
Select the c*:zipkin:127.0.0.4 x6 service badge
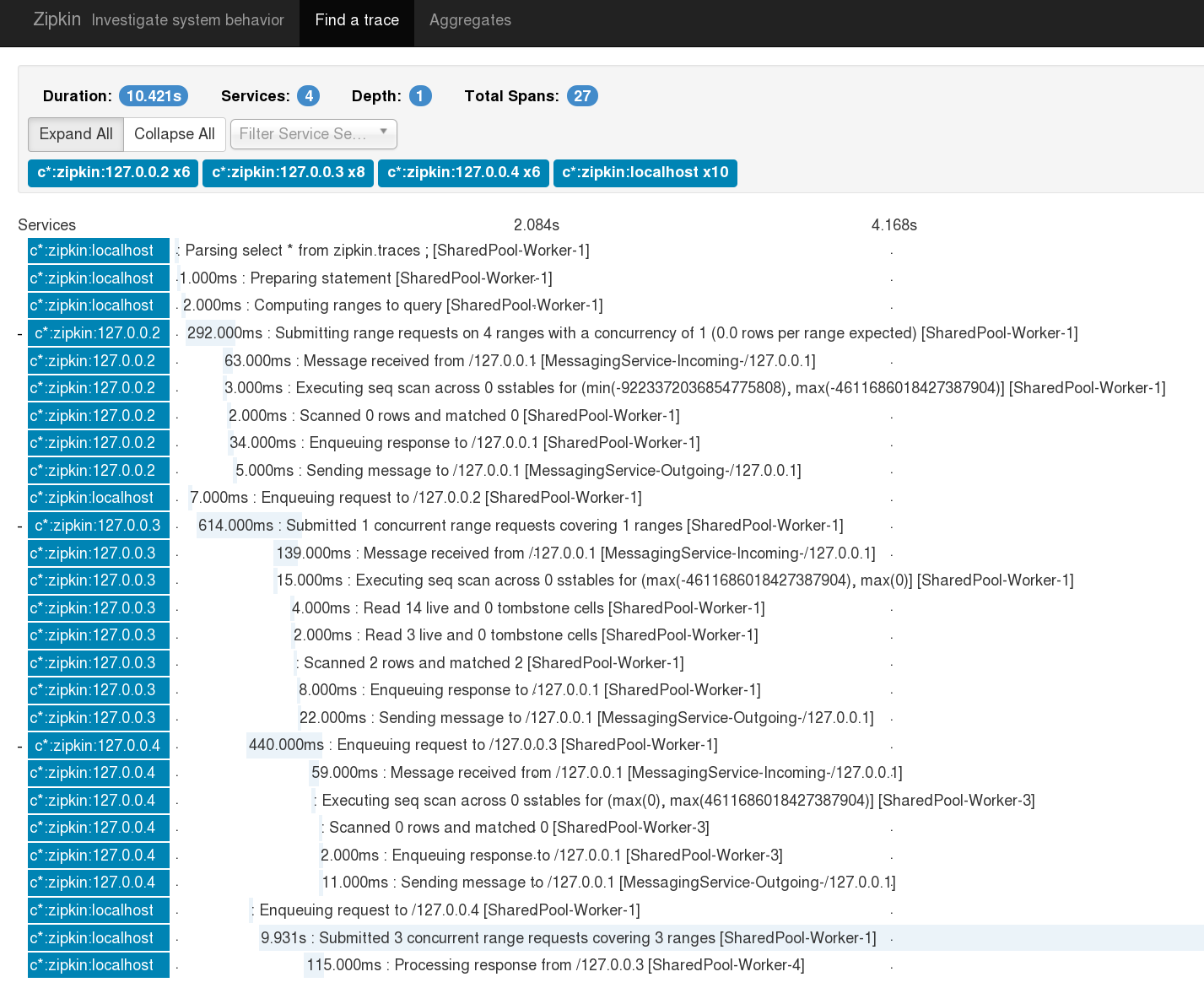(x=463, y=173)
